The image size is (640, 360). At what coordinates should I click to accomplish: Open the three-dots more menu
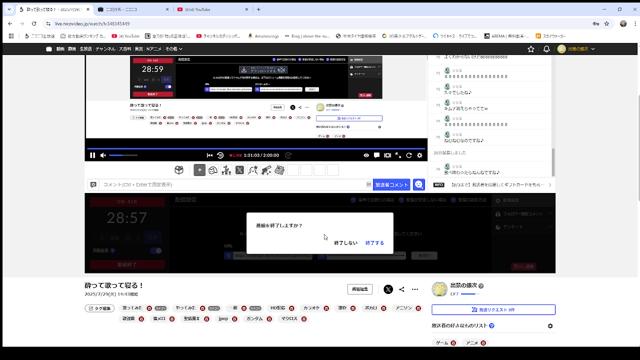pos(415,289)
